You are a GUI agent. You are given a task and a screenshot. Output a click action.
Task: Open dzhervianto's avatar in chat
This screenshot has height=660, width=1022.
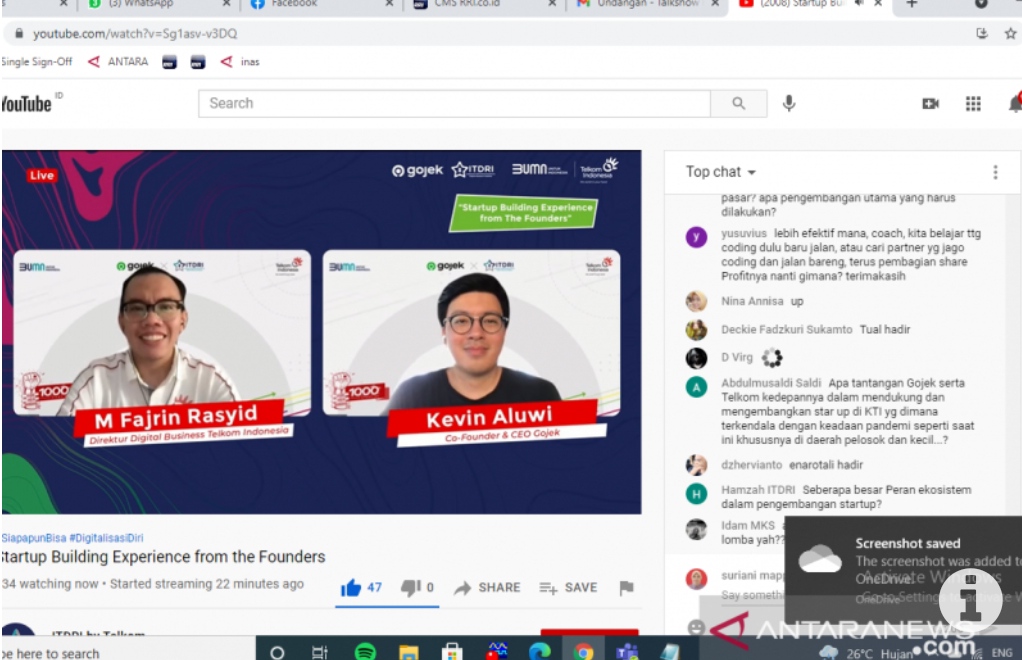point(696,465)
